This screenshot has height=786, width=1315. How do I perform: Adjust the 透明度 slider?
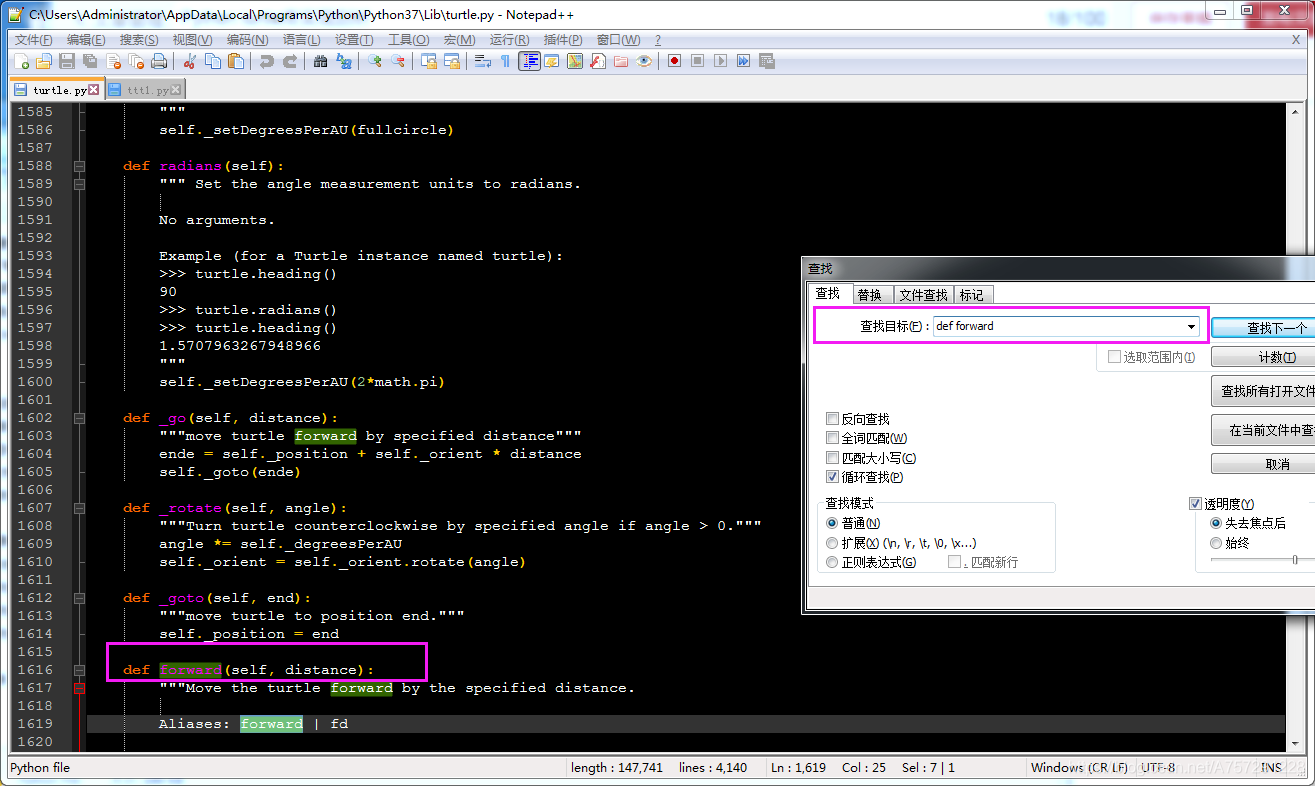tap(1295, 559)
